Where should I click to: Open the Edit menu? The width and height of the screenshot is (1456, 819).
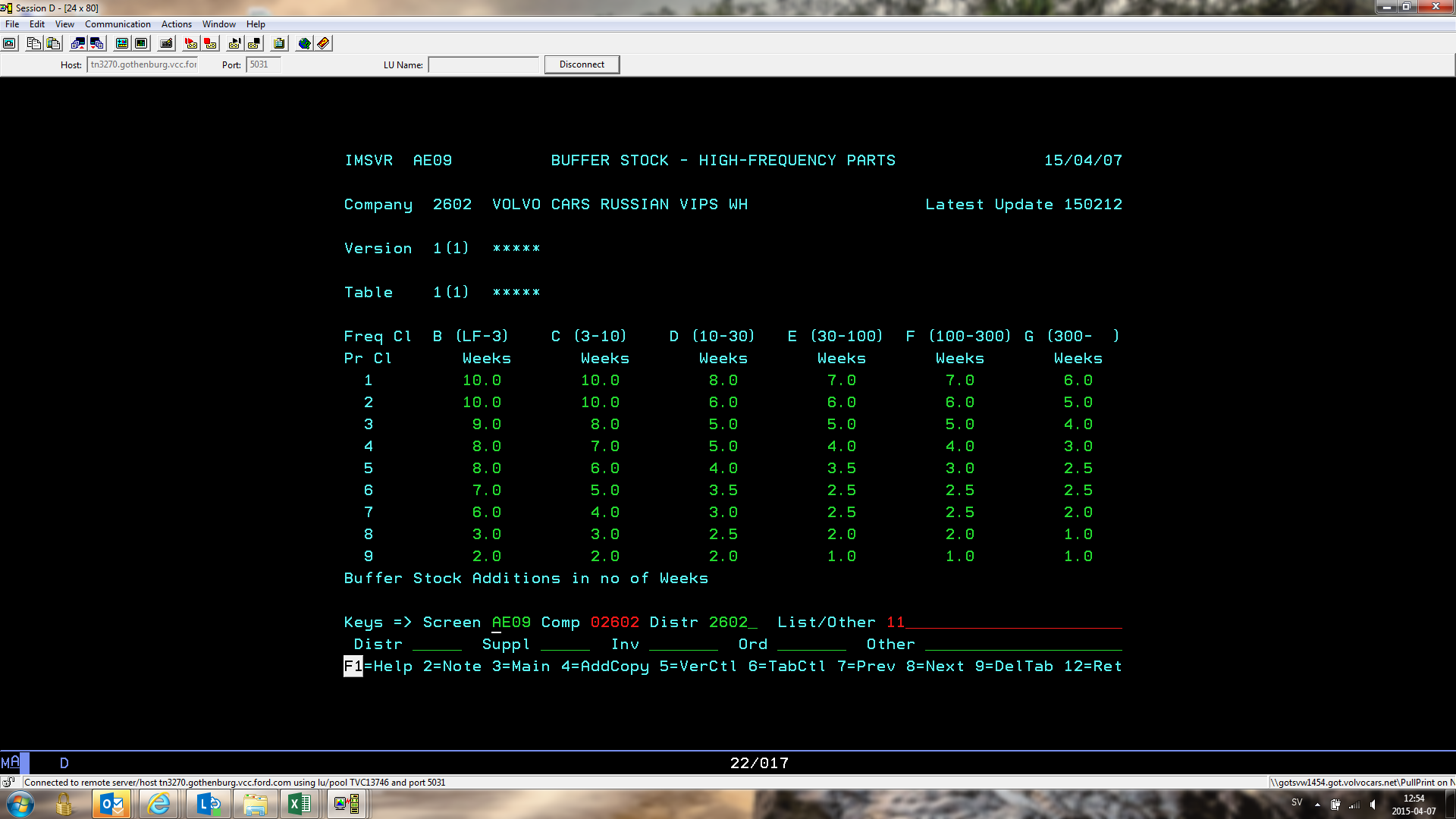pyautogui.click(x=37, y=24)
